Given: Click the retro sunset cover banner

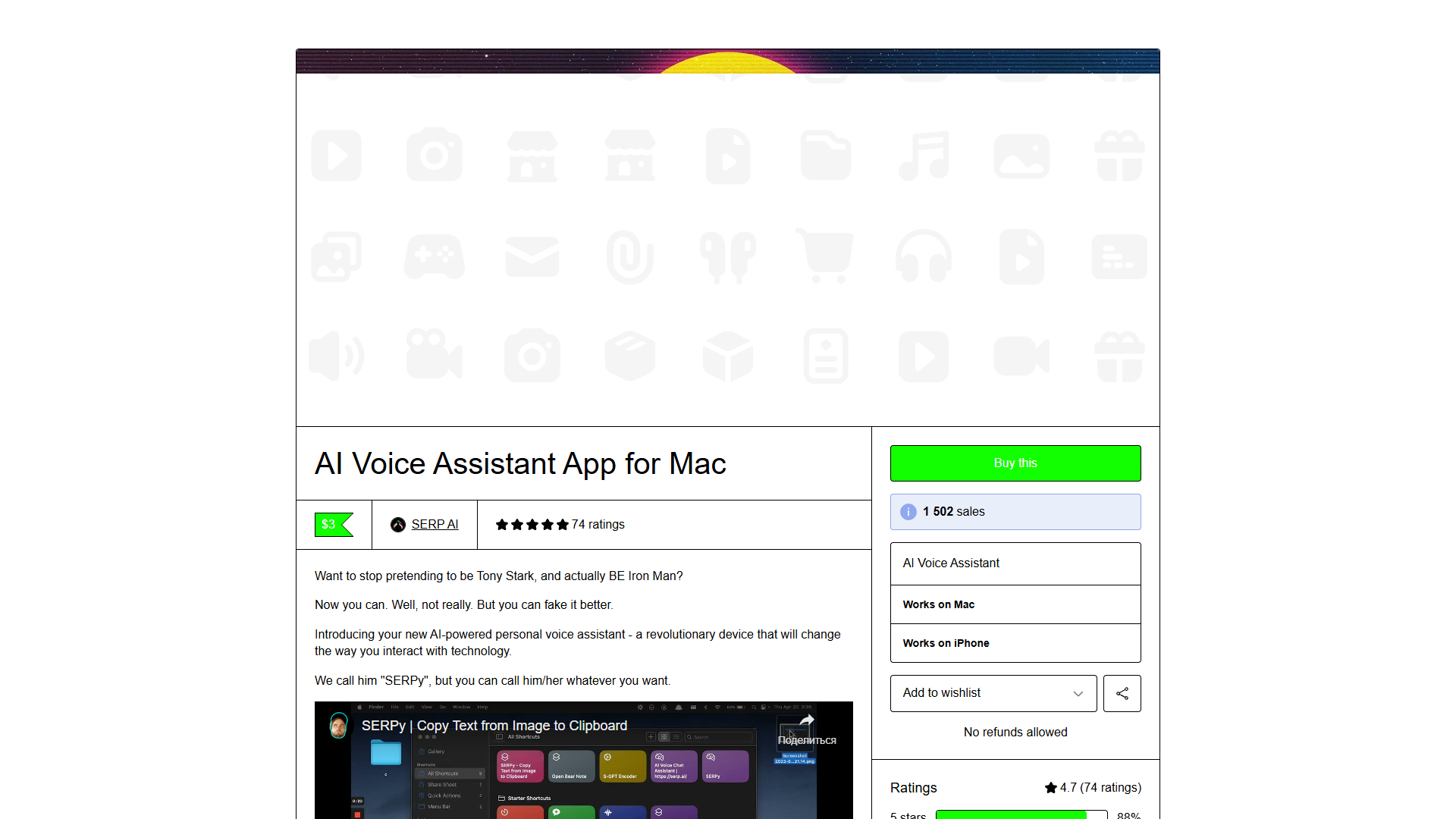Looking at the screenshot, I should tap(728, 61).
